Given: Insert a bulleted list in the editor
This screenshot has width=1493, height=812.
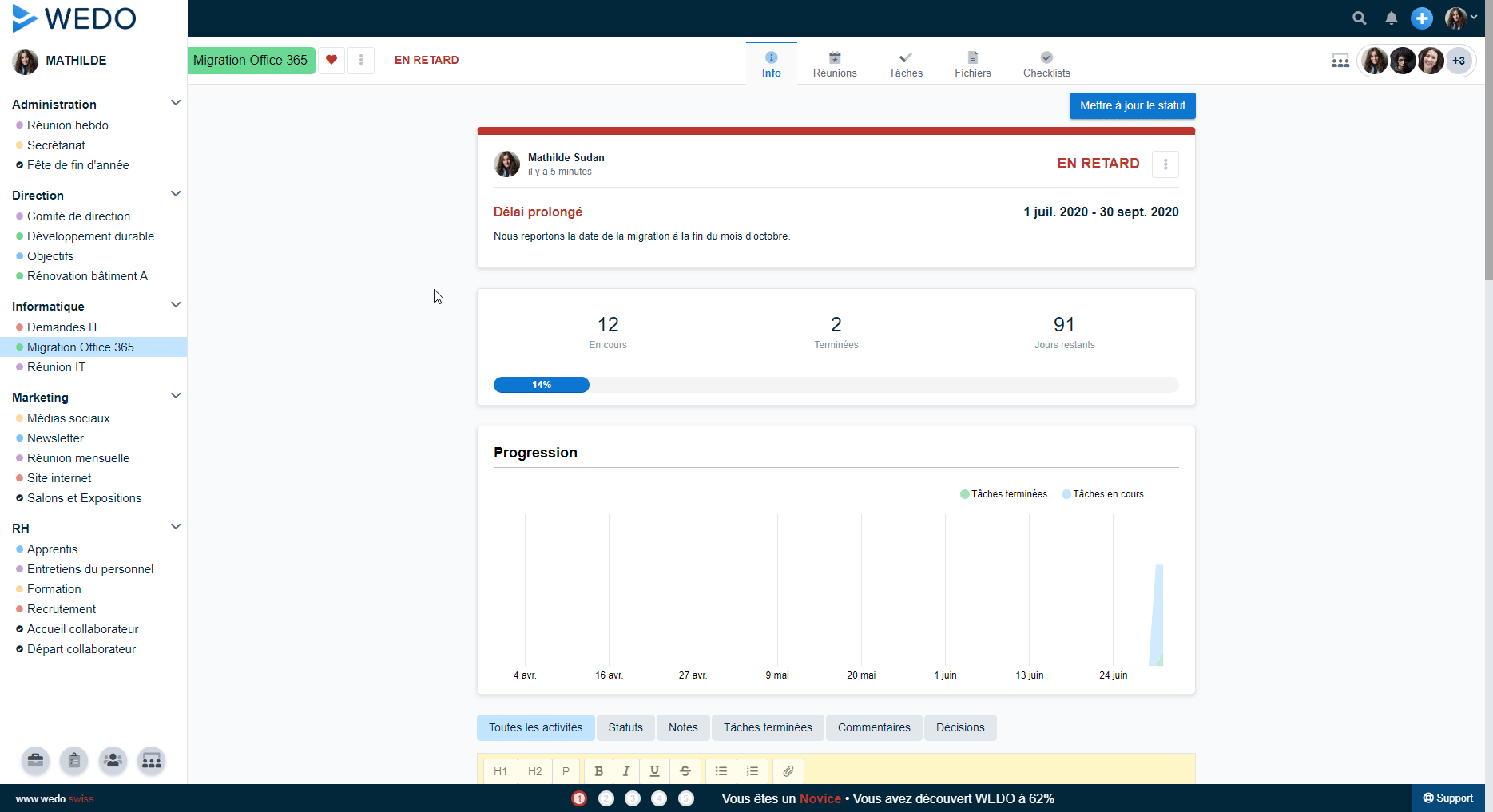Looking at the screenshot, I should tap(721, 771).
